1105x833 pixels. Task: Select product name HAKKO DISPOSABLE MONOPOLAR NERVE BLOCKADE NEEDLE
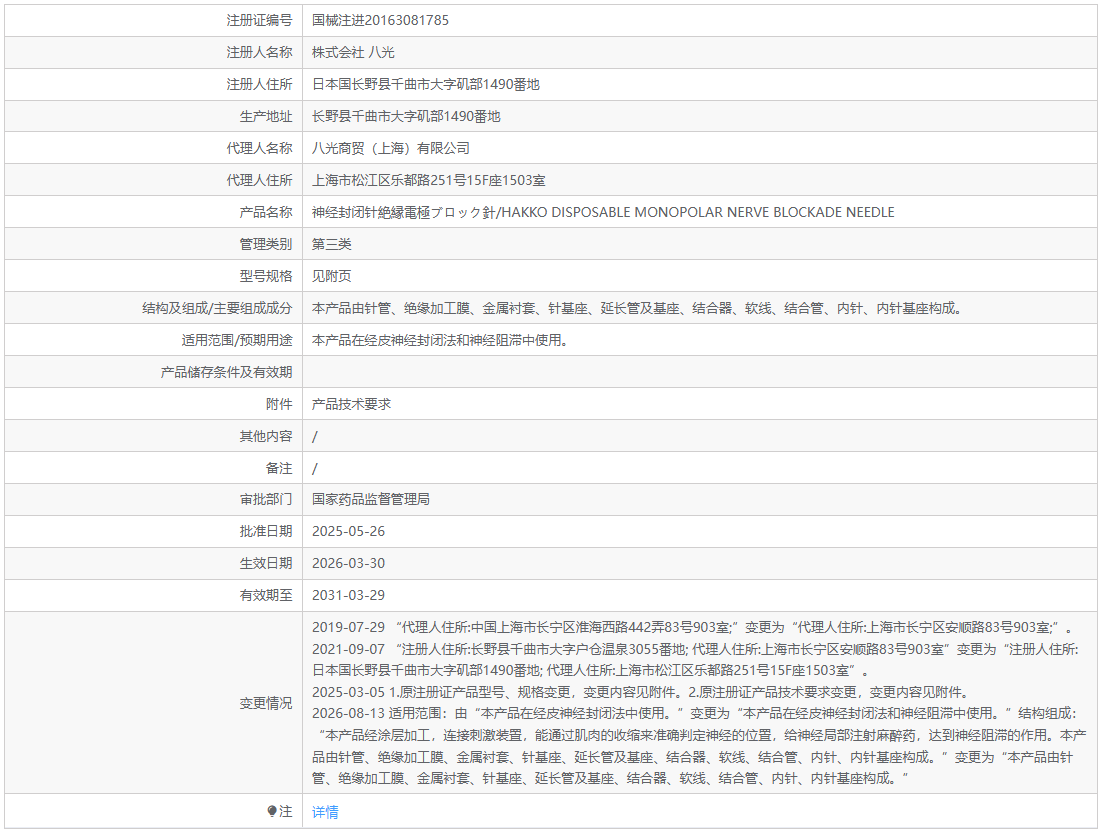click(x=698, y=212)
